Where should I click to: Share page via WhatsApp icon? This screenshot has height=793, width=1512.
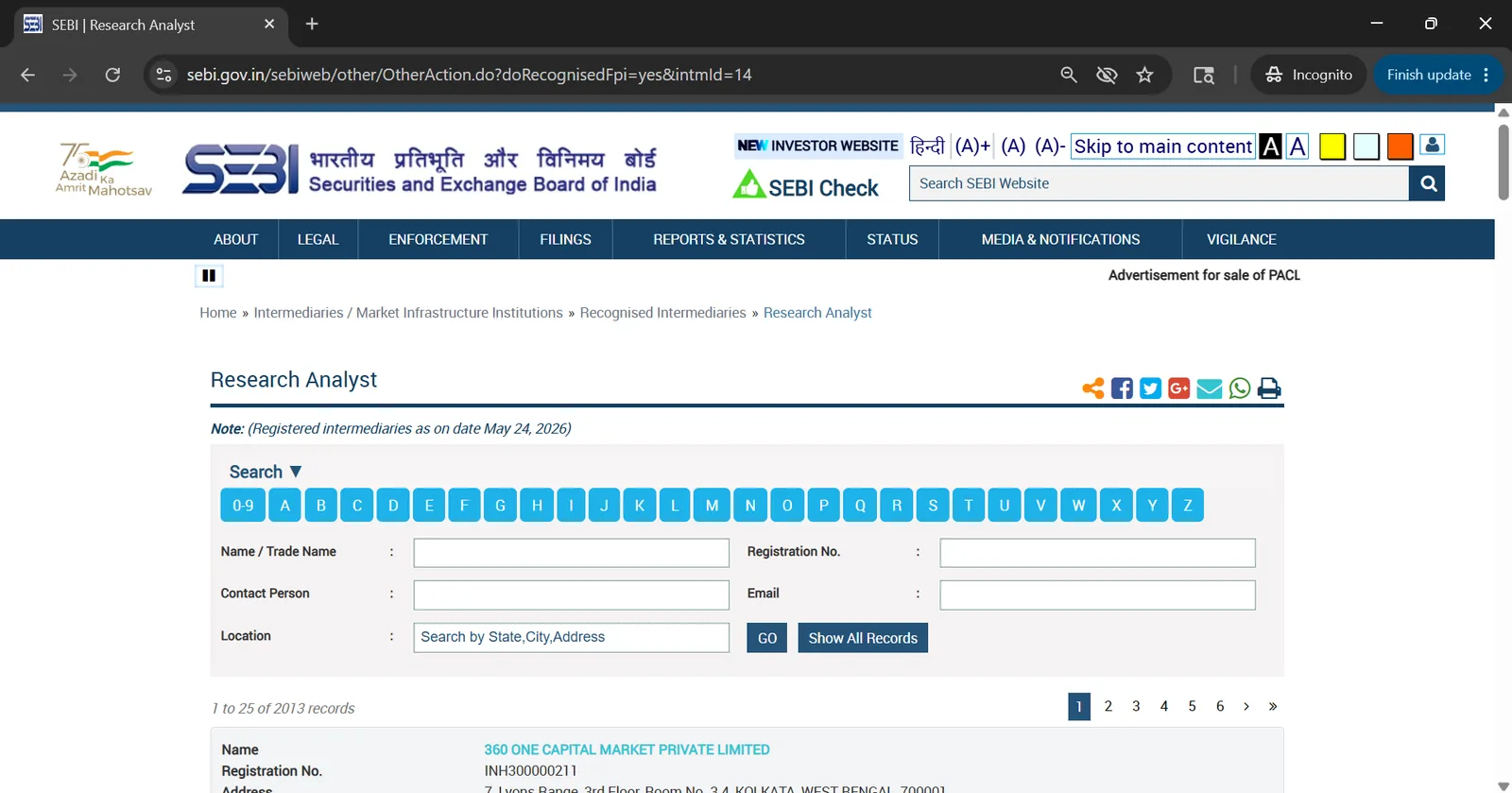[1240, 388]
